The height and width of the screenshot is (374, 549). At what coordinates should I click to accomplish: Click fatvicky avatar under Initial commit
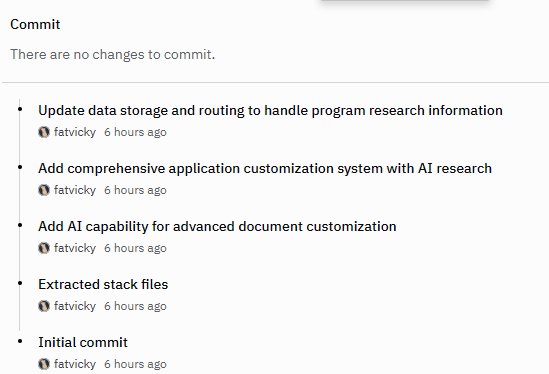[44, 364]
